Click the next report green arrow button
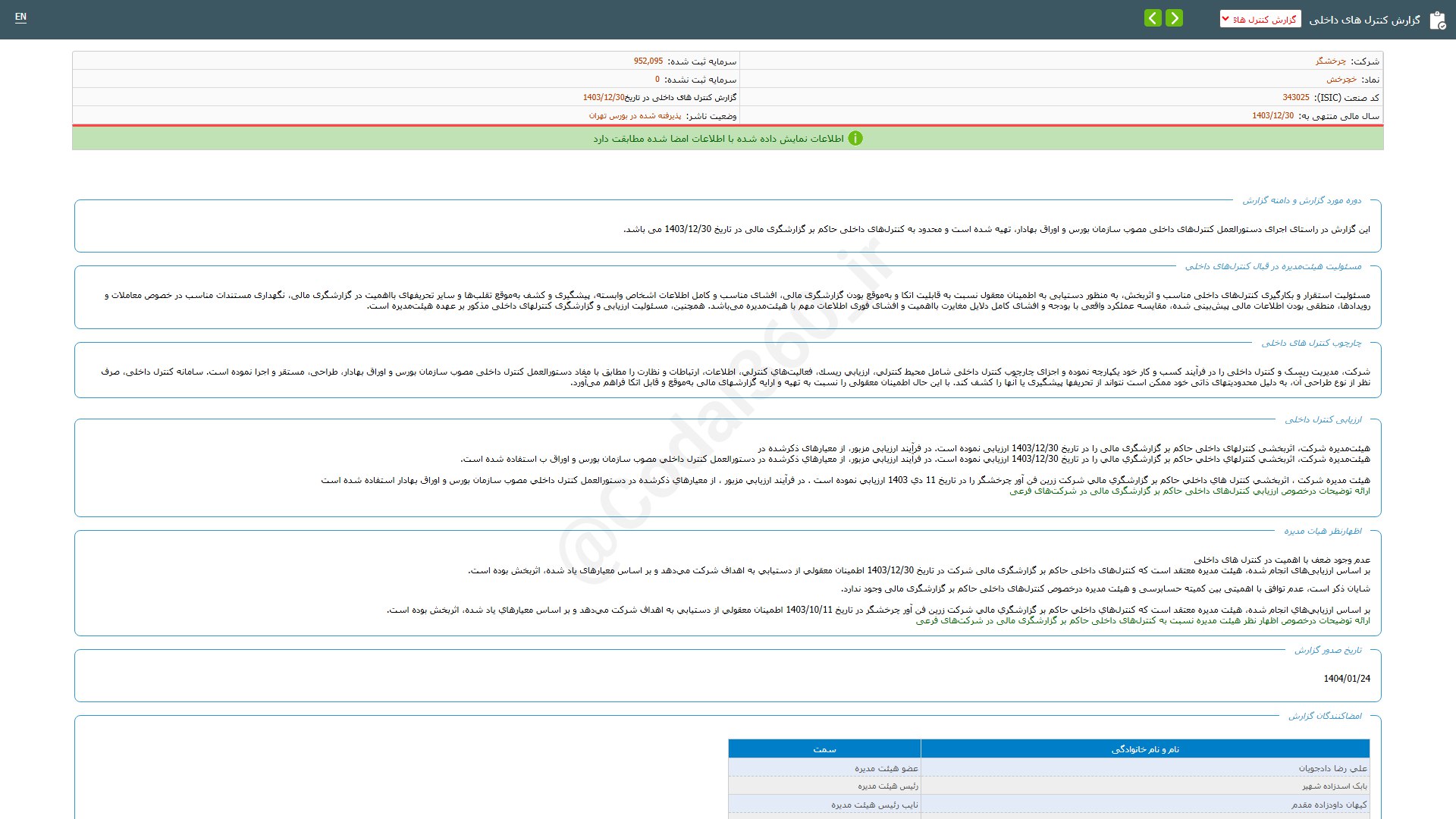 pos(1174,18)
